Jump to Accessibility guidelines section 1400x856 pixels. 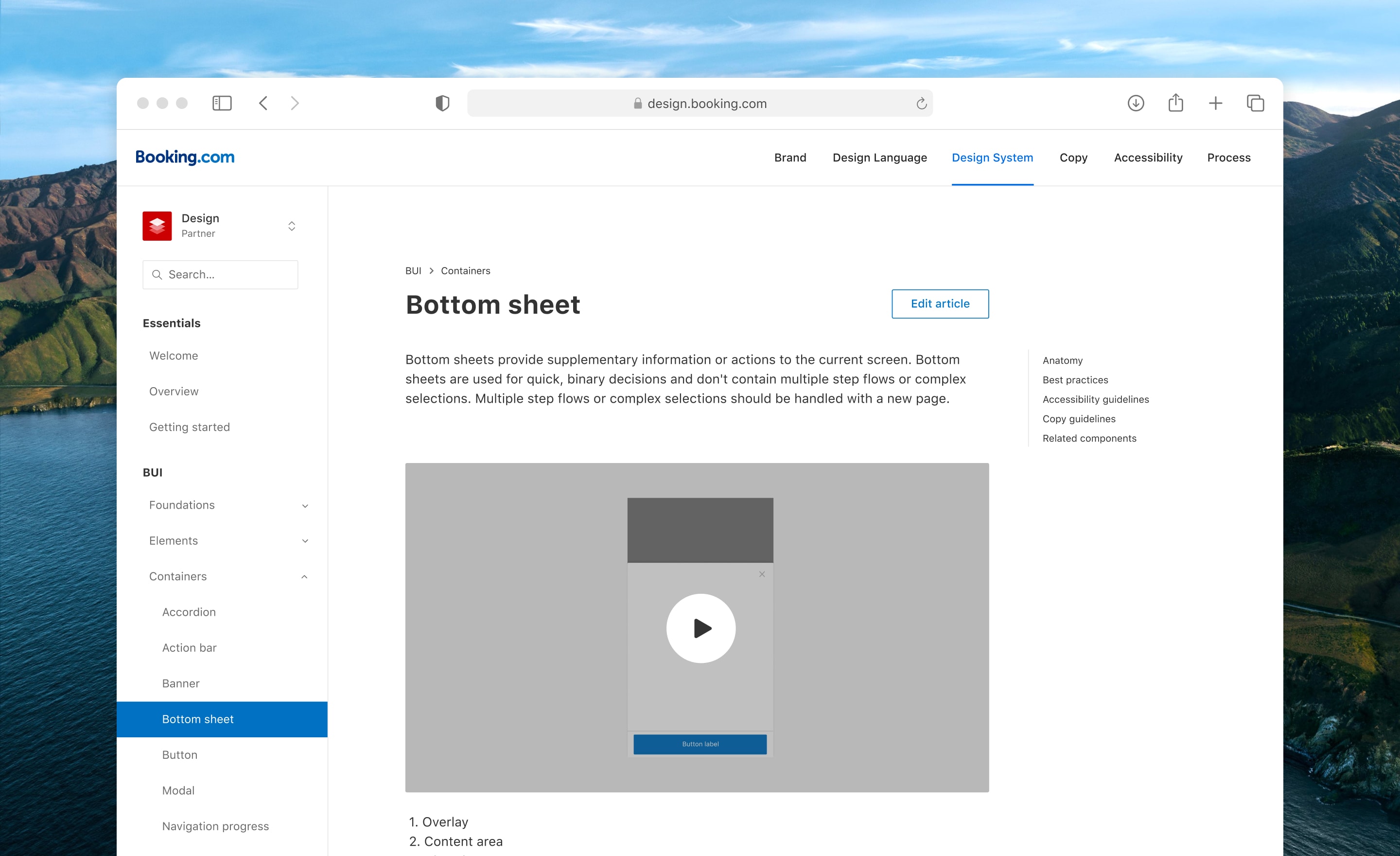[x=1096, y=399]
